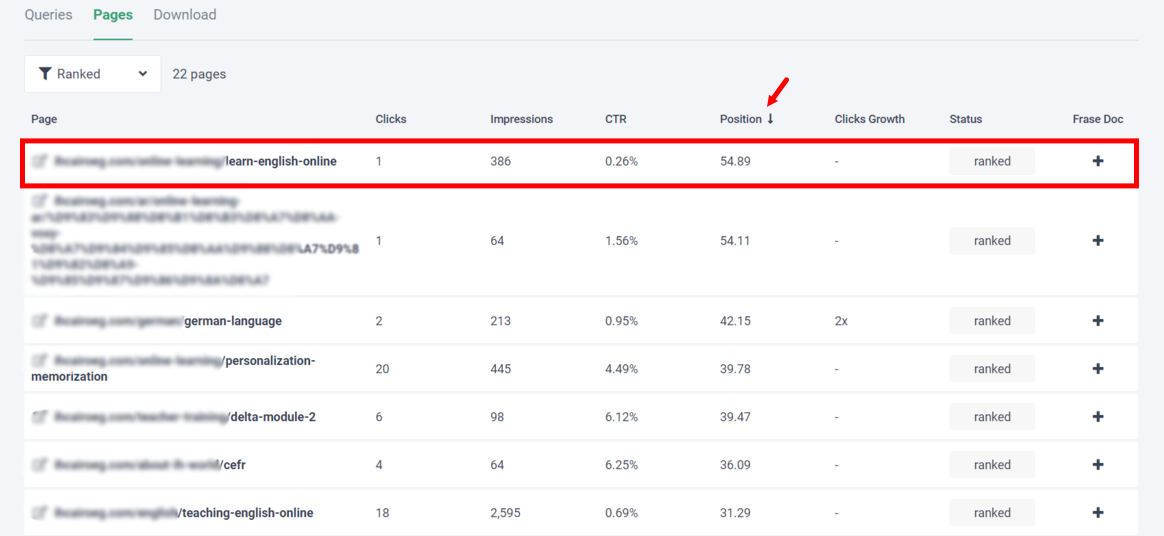Click the position value 31.29
1164x536 pixels.
(735, 513)
